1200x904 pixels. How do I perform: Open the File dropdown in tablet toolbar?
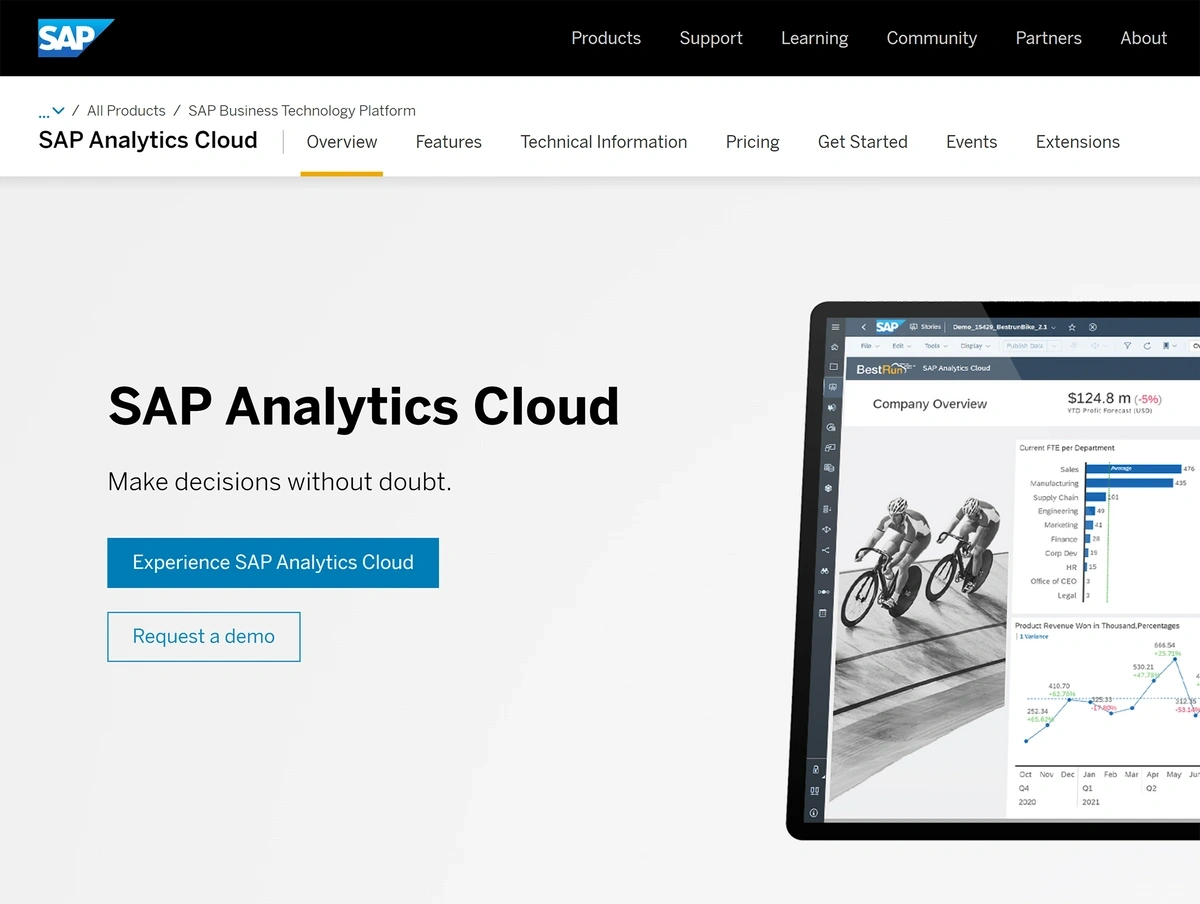[870, 346]
